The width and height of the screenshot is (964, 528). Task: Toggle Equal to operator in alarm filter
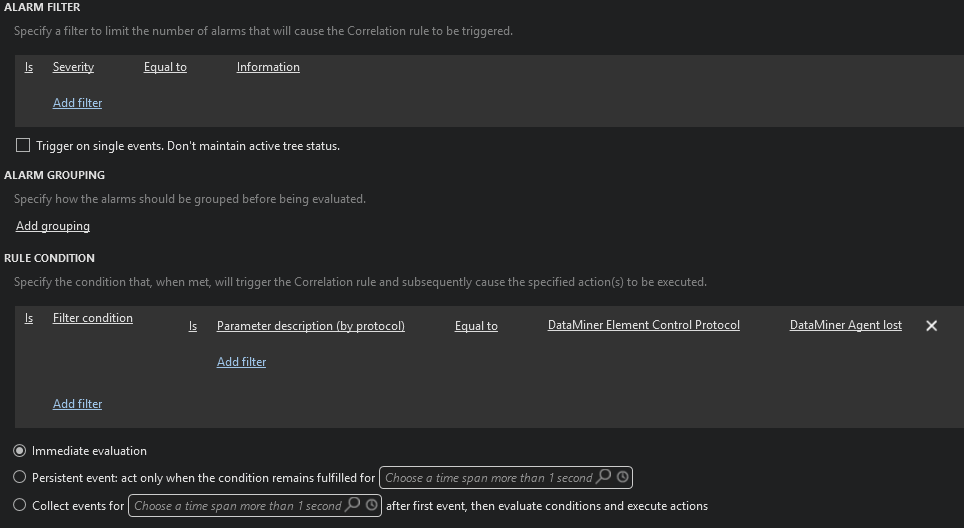pyautogui.click(x=165, y=67)
